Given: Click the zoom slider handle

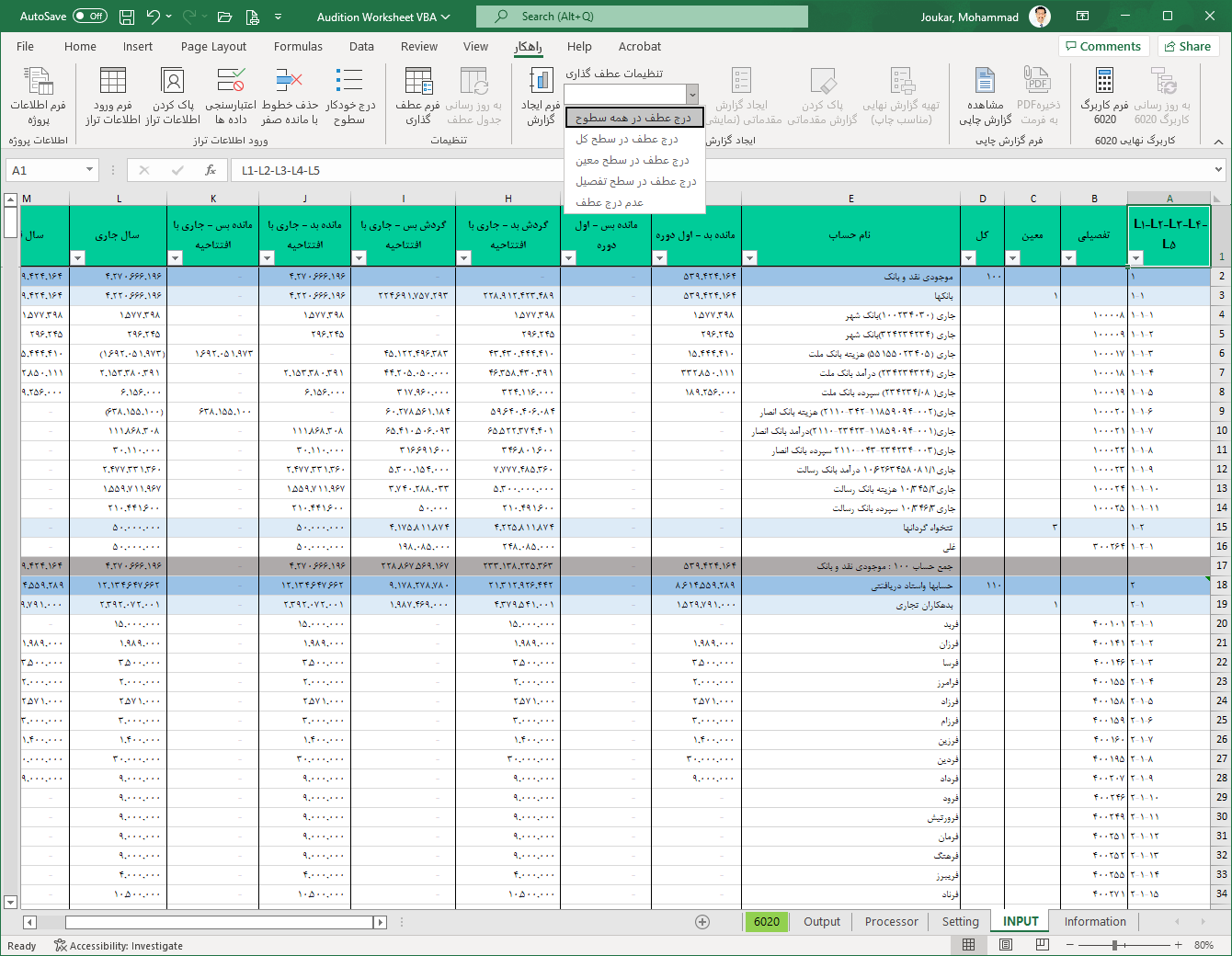Looking at the screenshot, I should coord(1114,945).
